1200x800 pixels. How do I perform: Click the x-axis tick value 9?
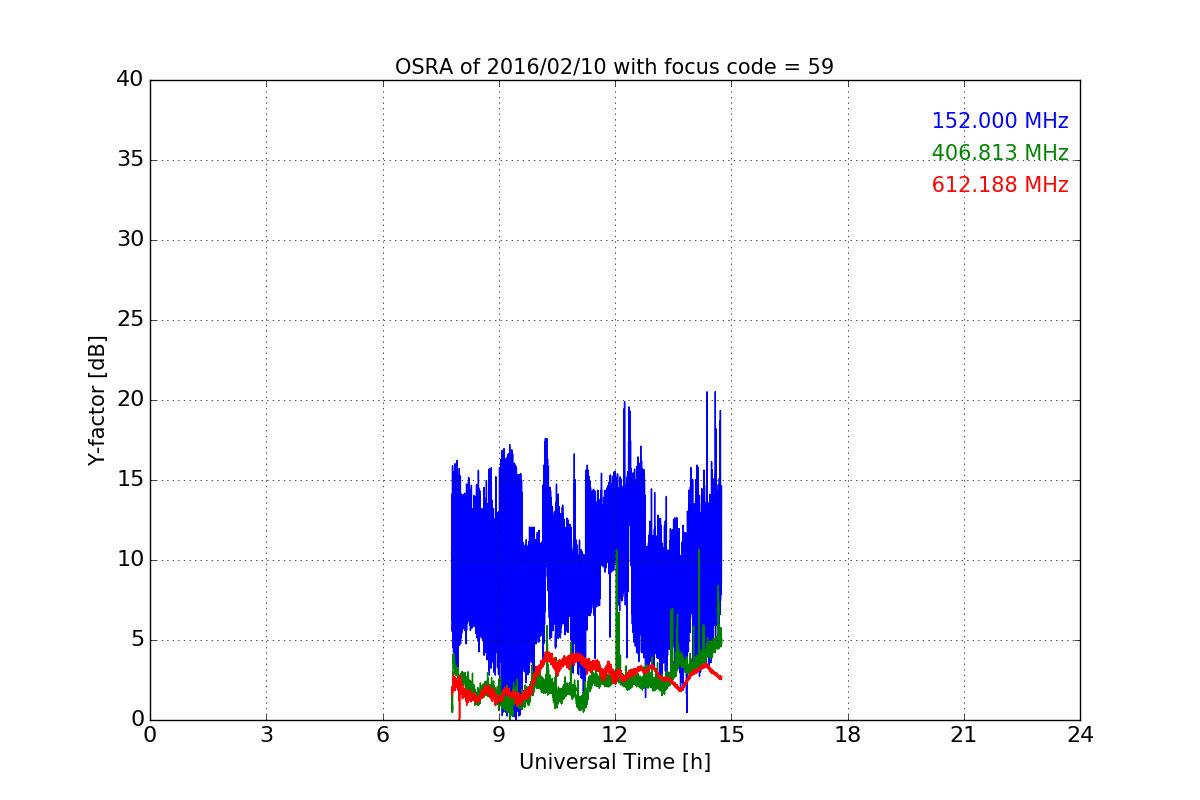tap(499, 735)
